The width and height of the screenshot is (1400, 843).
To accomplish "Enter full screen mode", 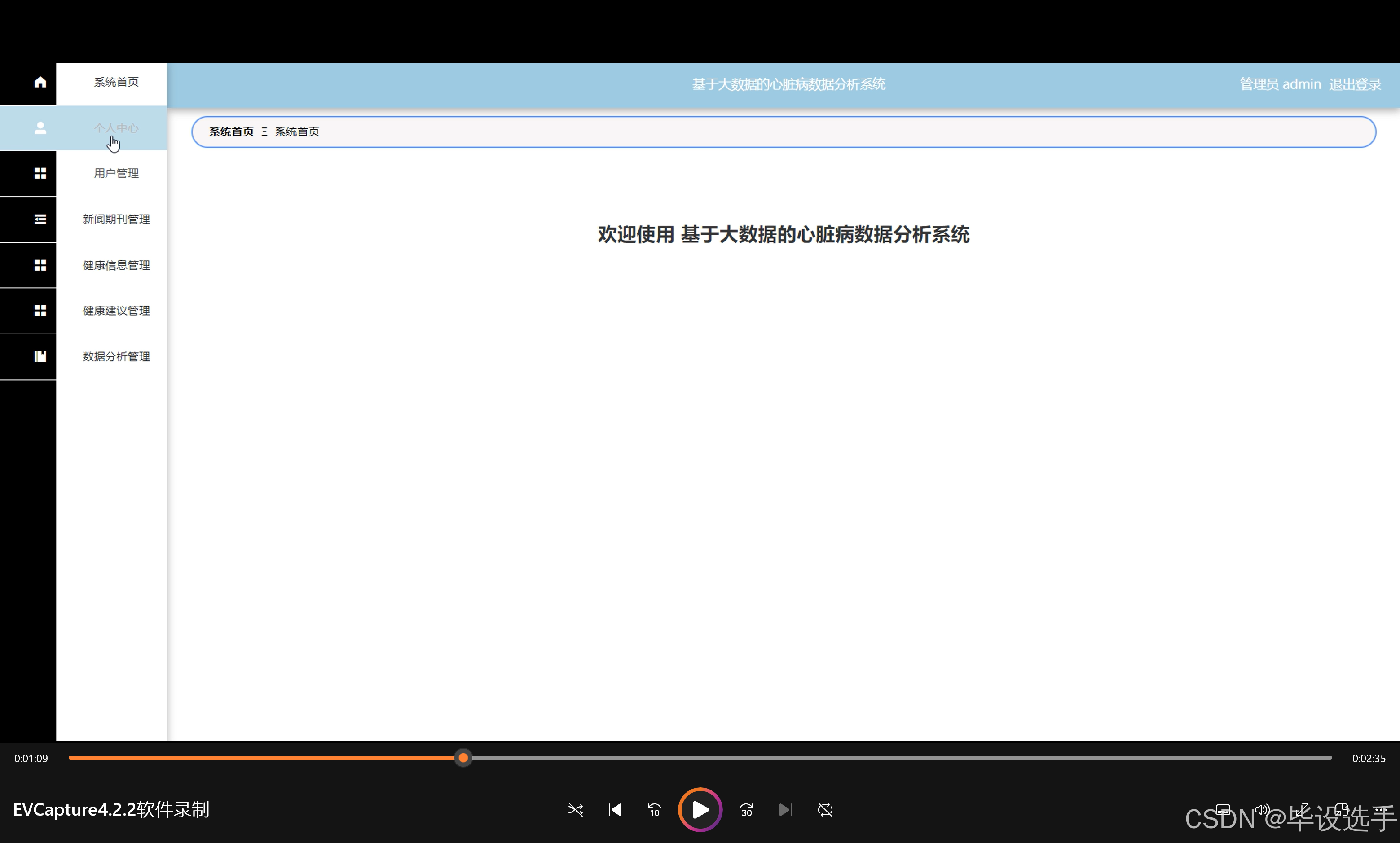I will (x=1302, y=809).
